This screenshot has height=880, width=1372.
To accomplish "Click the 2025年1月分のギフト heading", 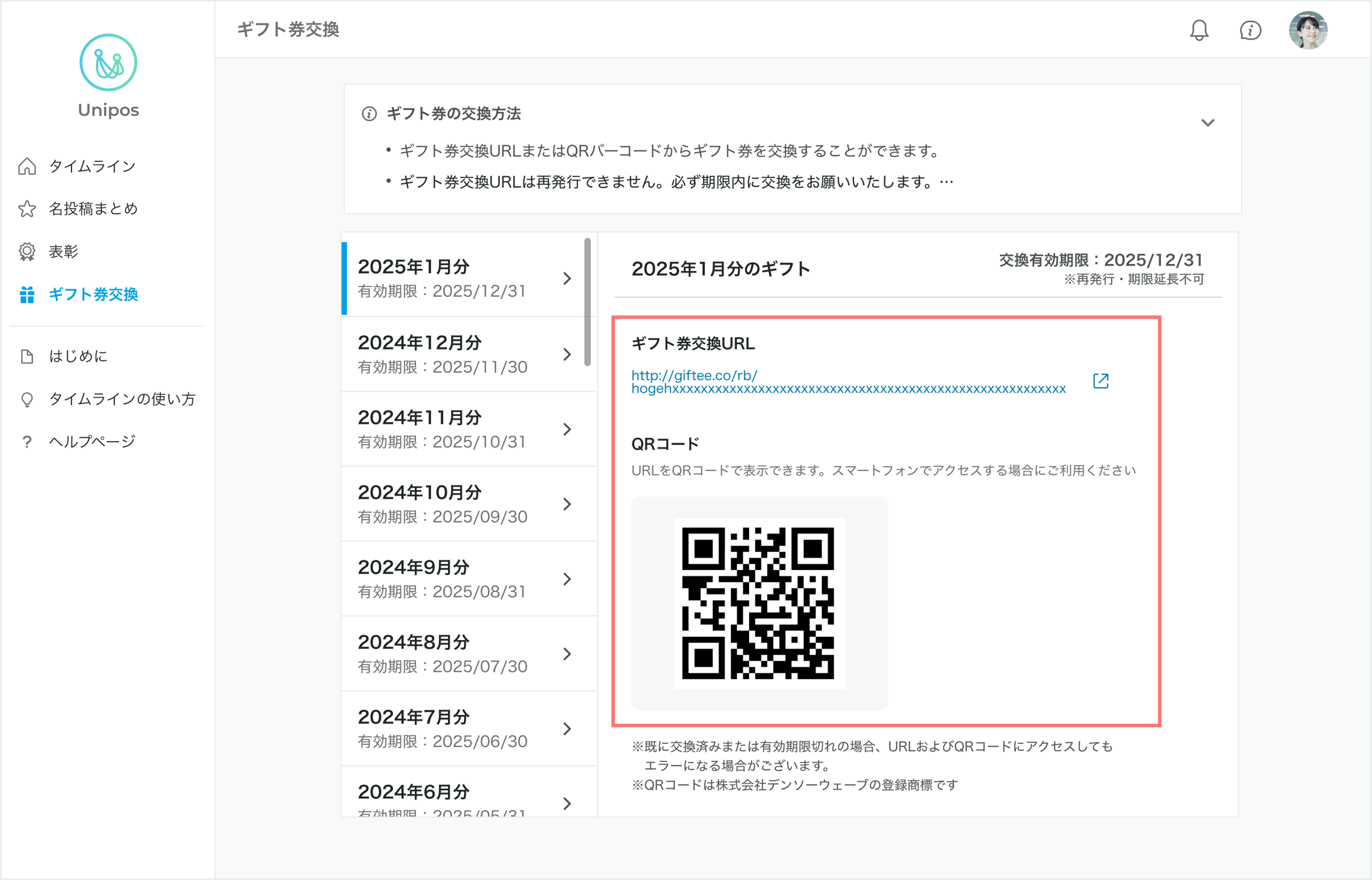I will click(721, 269).
